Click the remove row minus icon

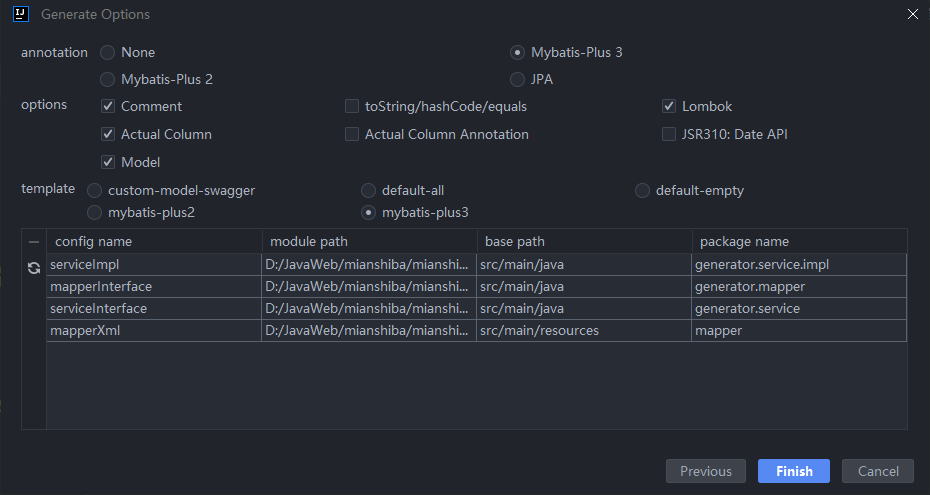click(34, 242)
